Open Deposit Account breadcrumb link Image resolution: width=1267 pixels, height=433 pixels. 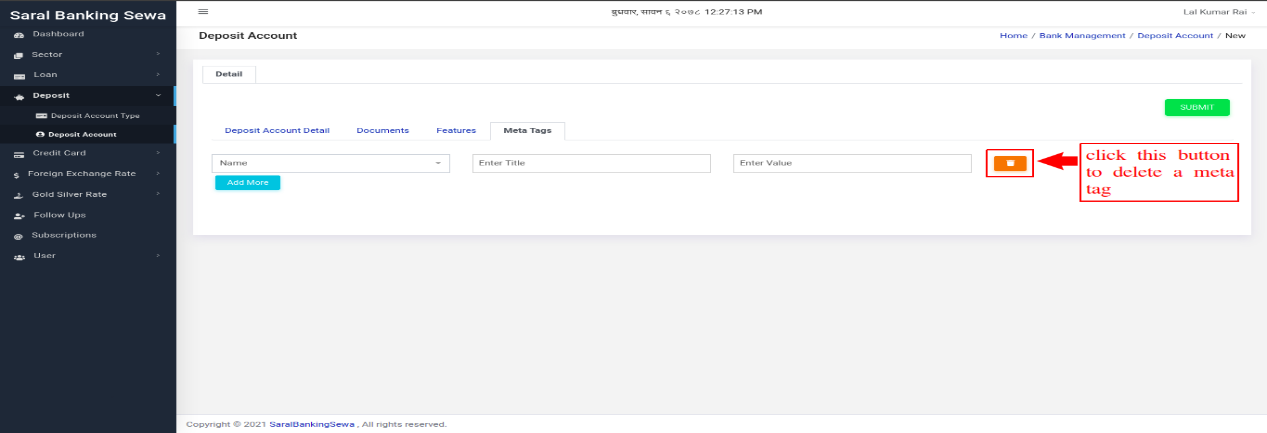(1175, 35)
